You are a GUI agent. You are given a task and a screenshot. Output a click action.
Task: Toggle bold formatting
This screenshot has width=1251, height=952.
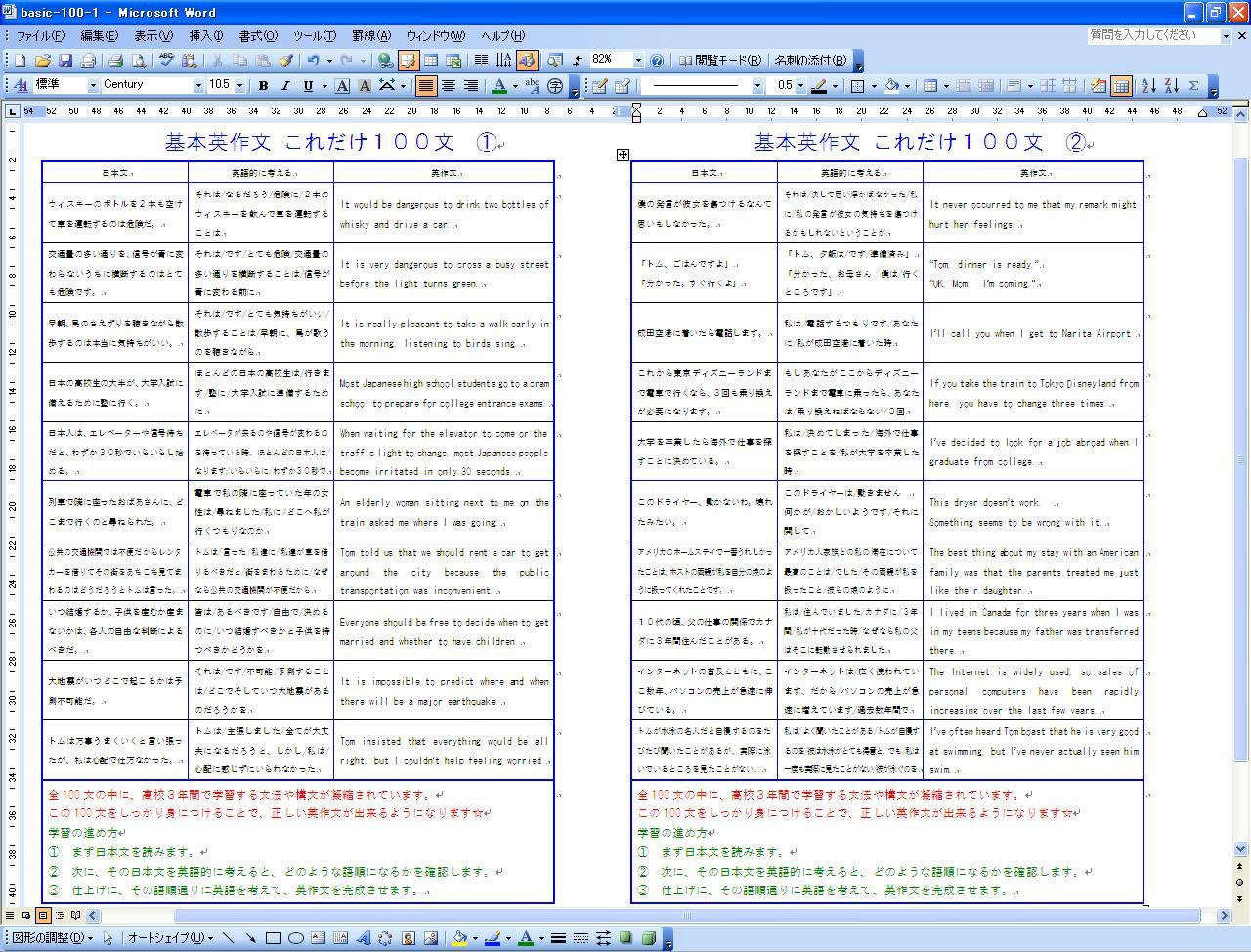(x=264, y=85)
